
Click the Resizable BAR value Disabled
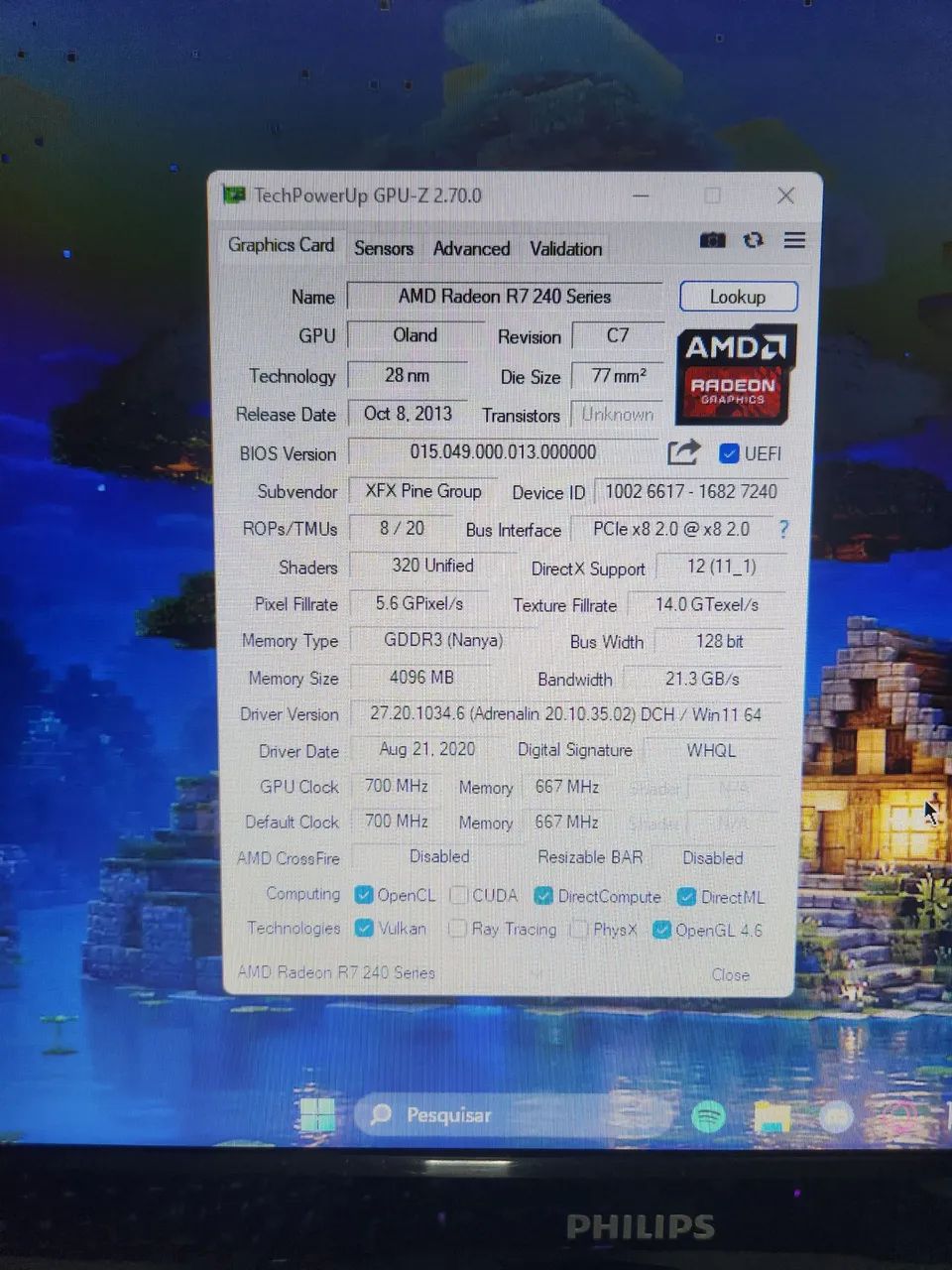[x=713, y=858]
